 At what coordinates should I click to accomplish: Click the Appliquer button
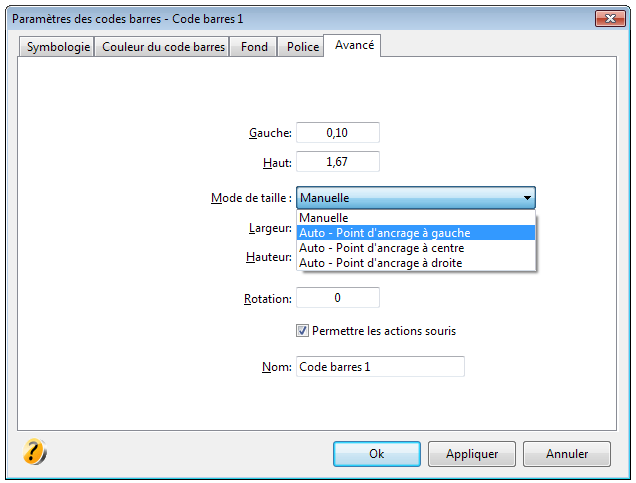tap(472, 454)
